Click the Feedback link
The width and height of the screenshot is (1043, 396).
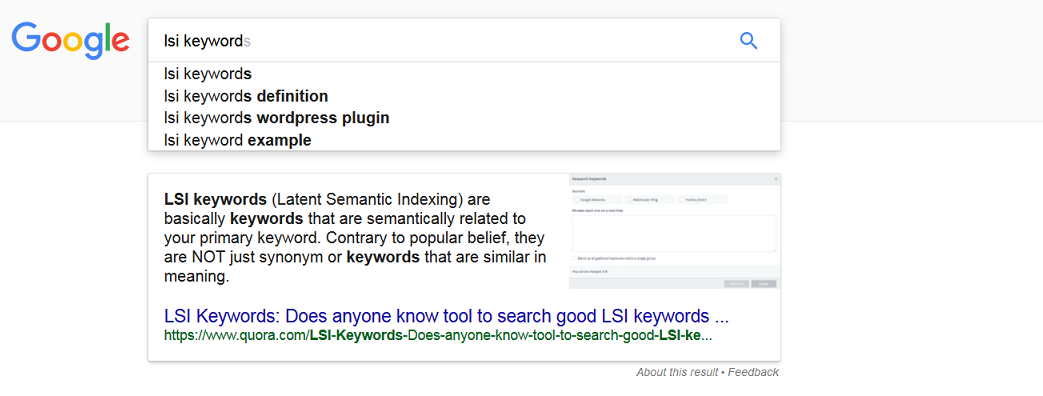[753, 372]
